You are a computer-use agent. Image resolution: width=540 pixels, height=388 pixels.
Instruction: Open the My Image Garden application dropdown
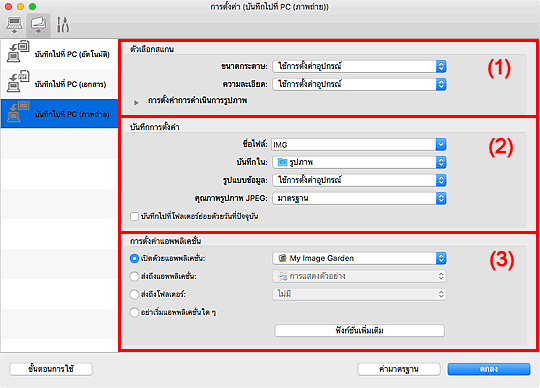click(359, 258)
